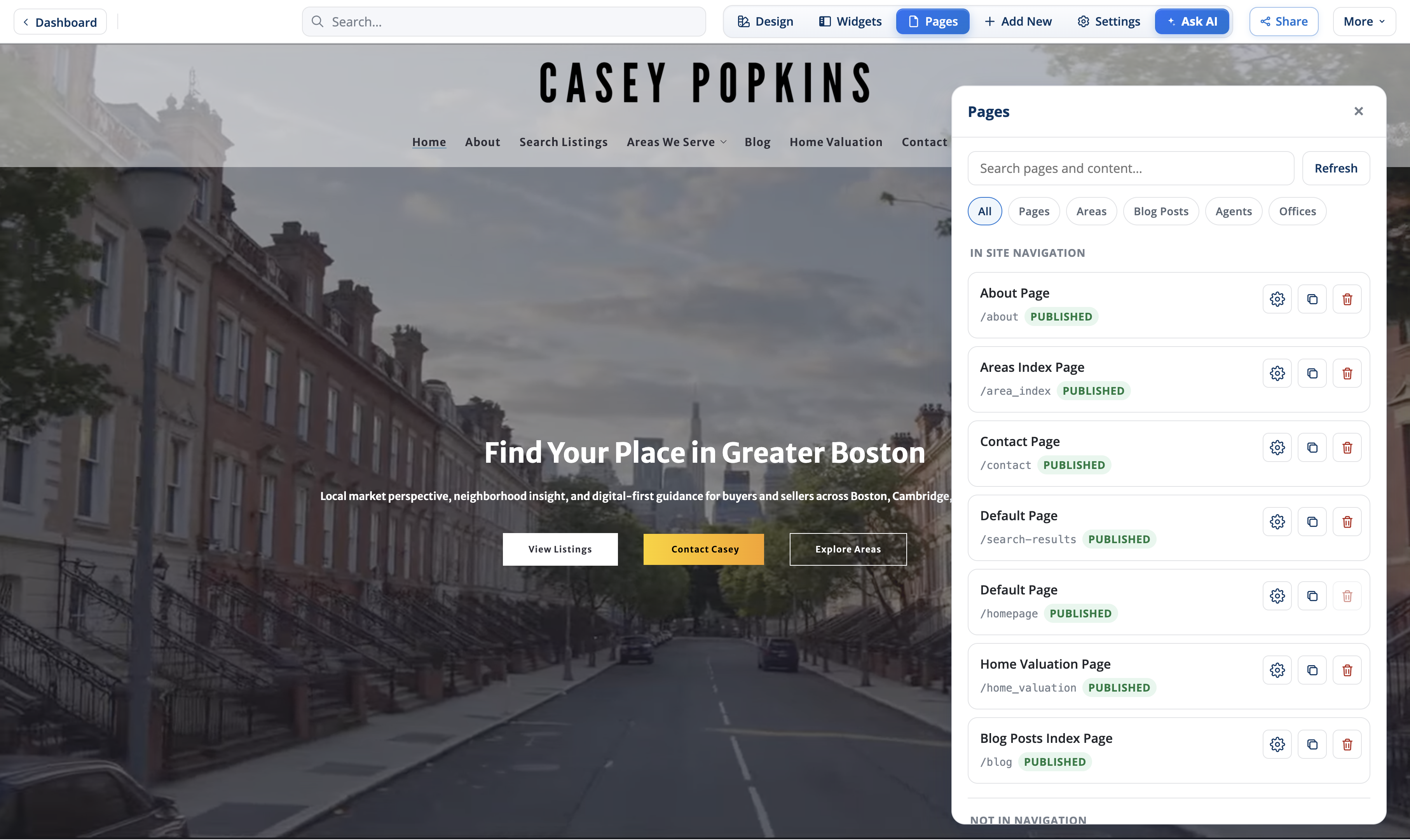Open settings for About Page

click(1277, 299)
